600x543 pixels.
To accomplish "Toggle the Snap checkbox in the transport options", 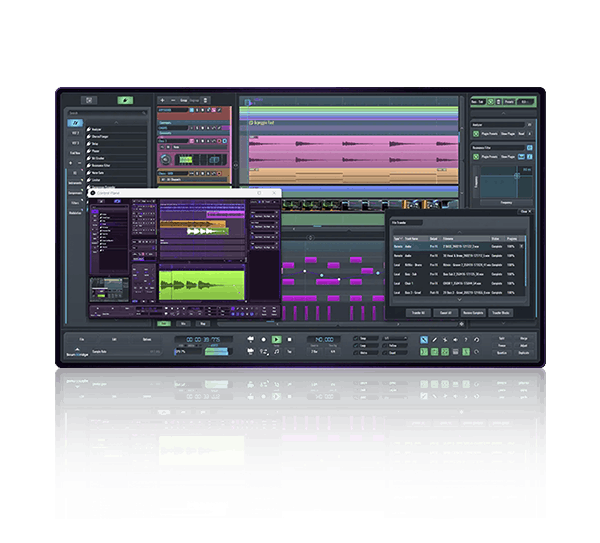I will pos(356,339).
